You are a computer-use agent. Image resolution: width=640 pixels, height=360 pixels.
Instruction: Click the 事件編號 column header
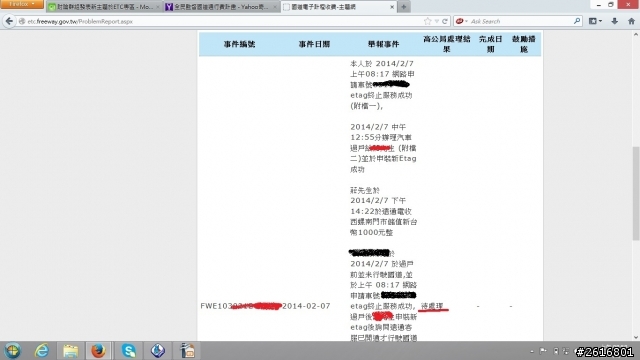pyautogui.click(x=240, y=44)
